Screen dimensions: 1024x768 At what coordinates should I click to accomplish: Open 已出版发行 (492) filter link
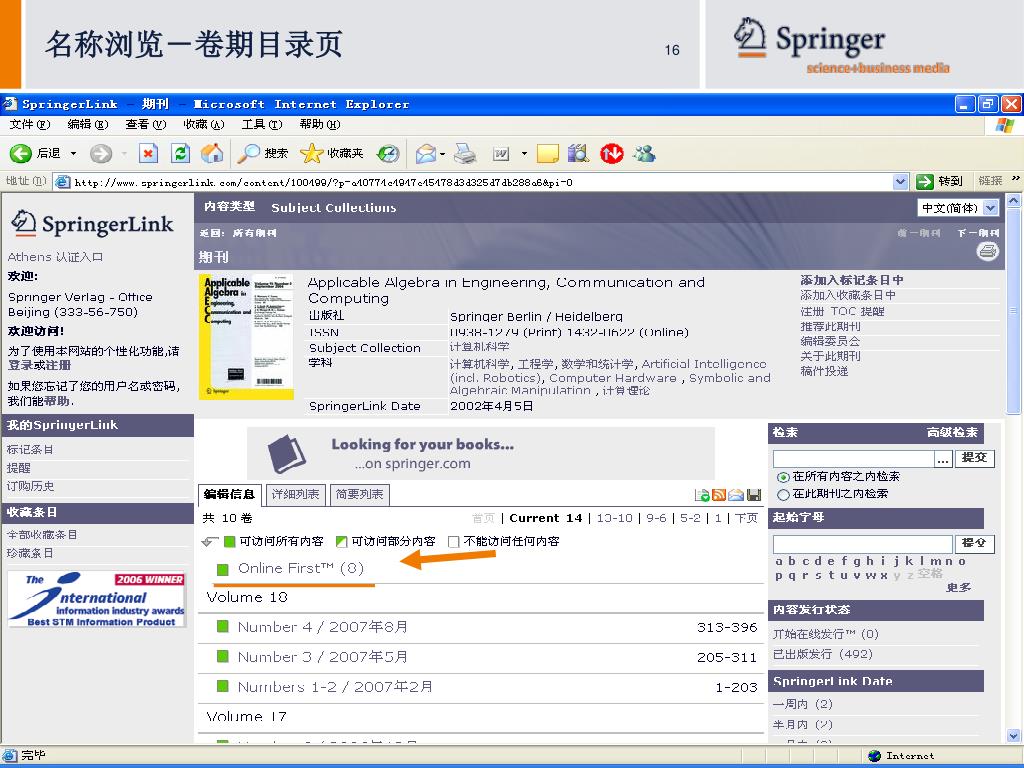pos(823,654)
